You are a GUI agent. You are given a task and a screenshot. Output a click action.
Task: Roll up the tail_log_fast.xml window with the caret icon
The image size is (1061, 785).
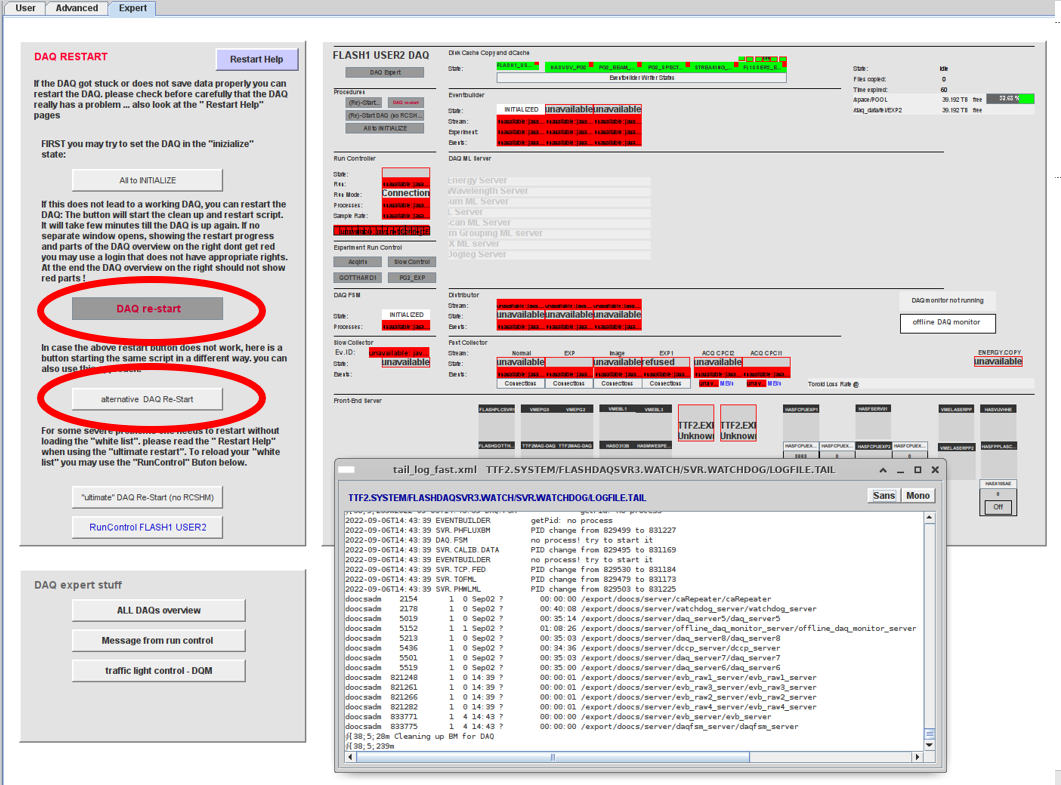883,469
